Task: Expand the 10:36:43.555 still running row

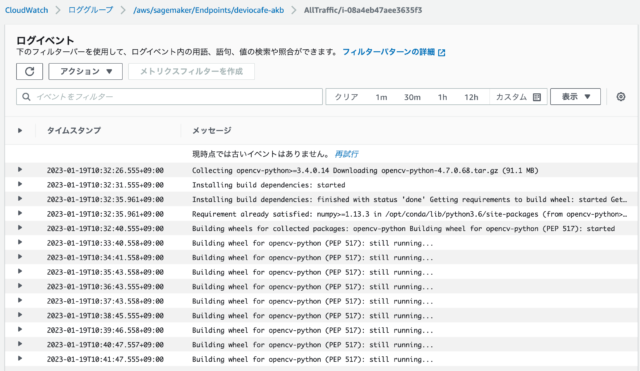Action: click(x=20, y=286)
